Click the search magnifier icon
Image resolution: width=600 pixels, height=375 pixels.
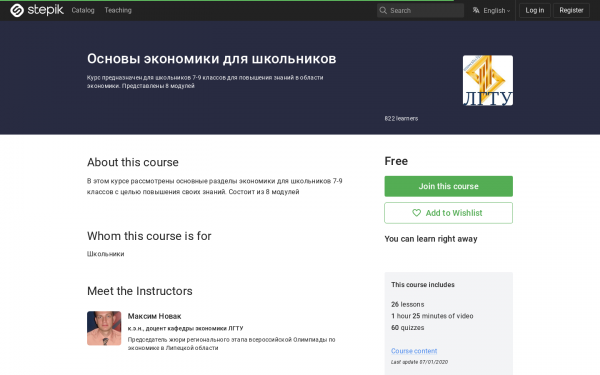383,10
